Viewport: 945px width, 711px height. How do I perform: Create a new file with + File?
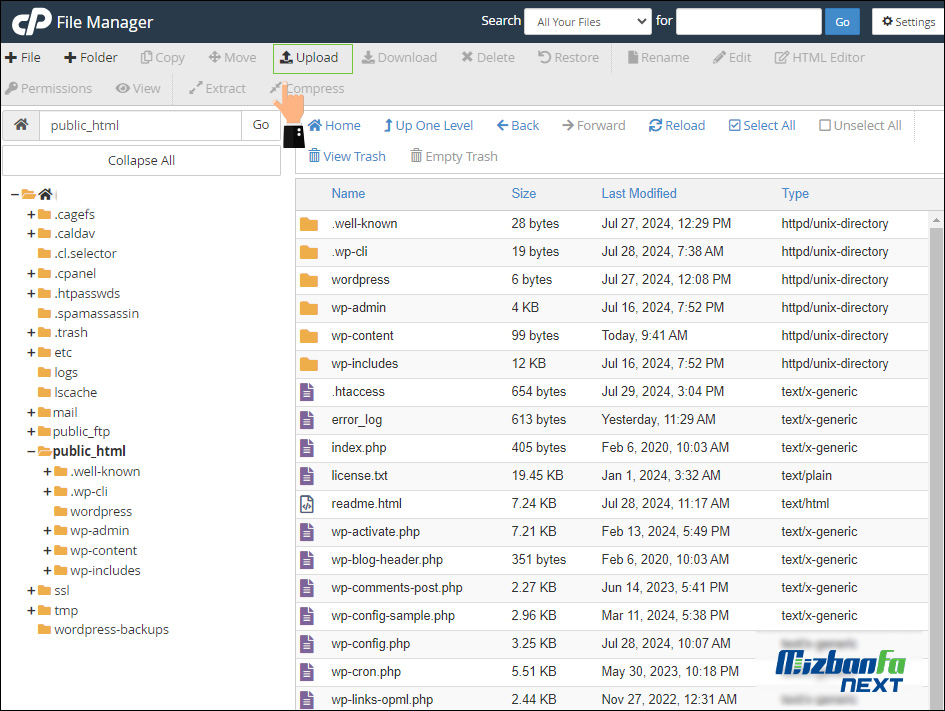pos(23,58)
